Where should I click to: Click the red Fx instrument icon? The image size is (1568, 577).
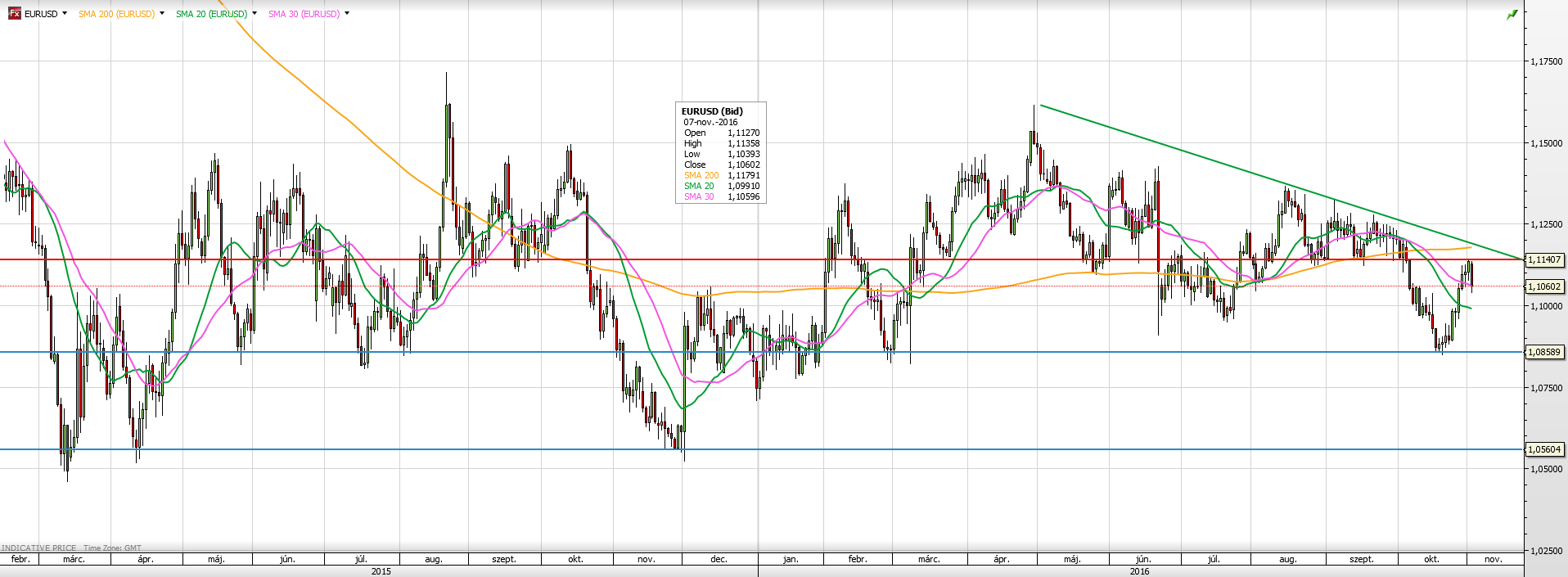[x=15, y=14]
